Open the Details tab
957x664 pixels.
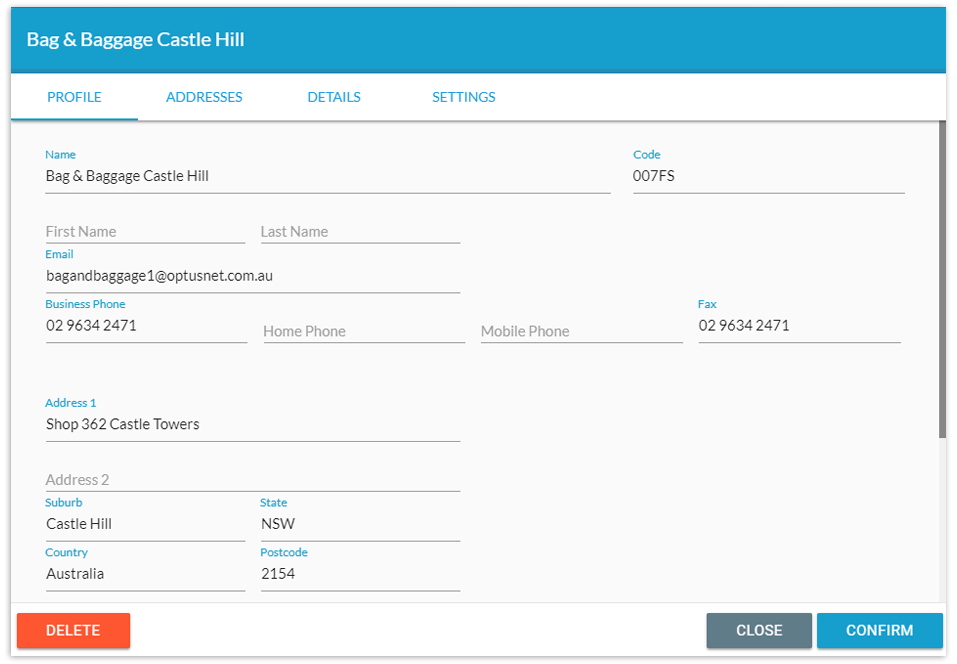click(x=334, y=97)
